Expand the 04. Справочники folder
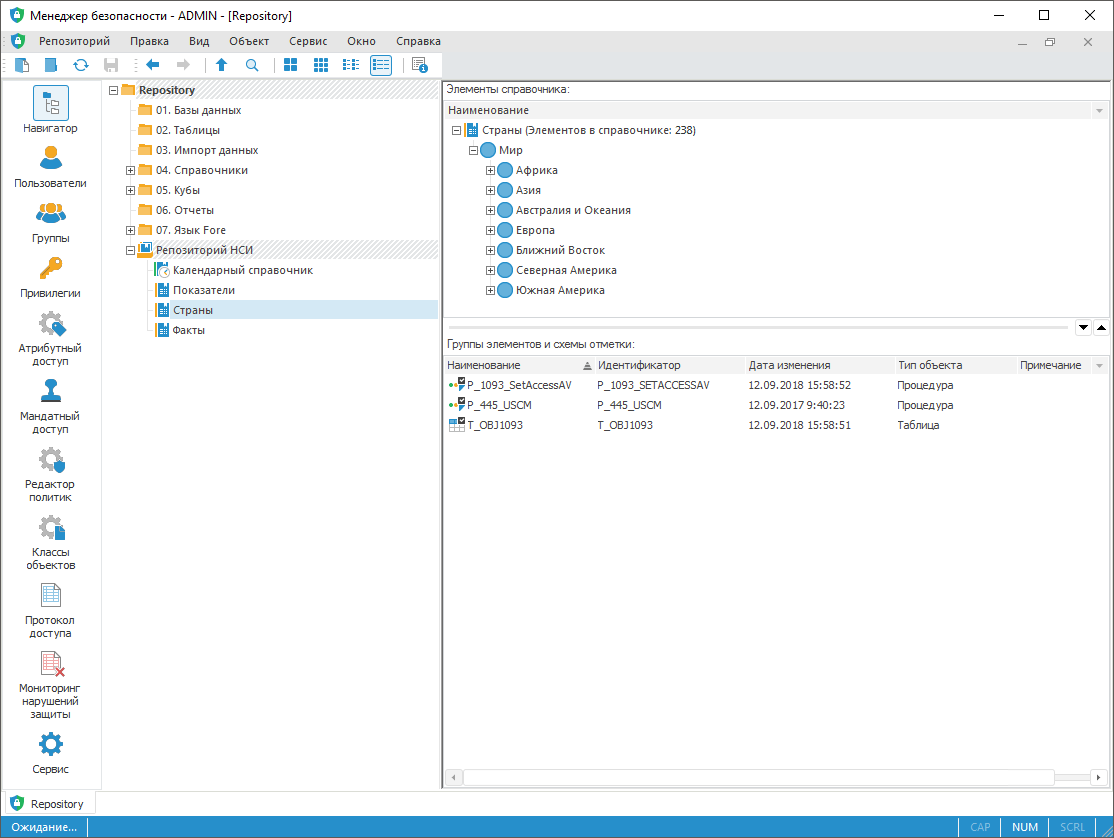 130,170
